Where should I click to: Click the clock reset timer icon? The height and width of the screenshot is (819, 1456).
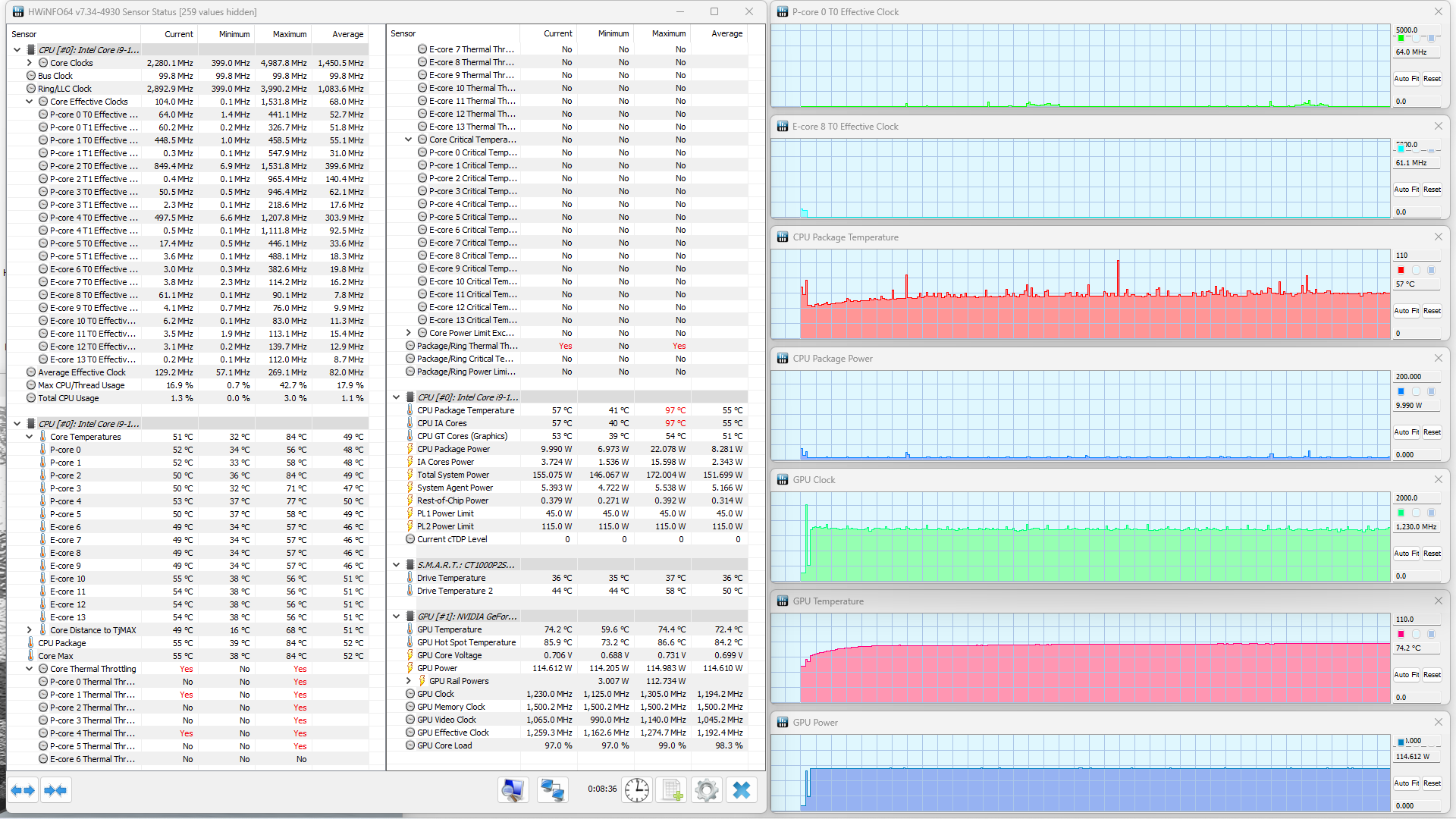pos(637,790)
